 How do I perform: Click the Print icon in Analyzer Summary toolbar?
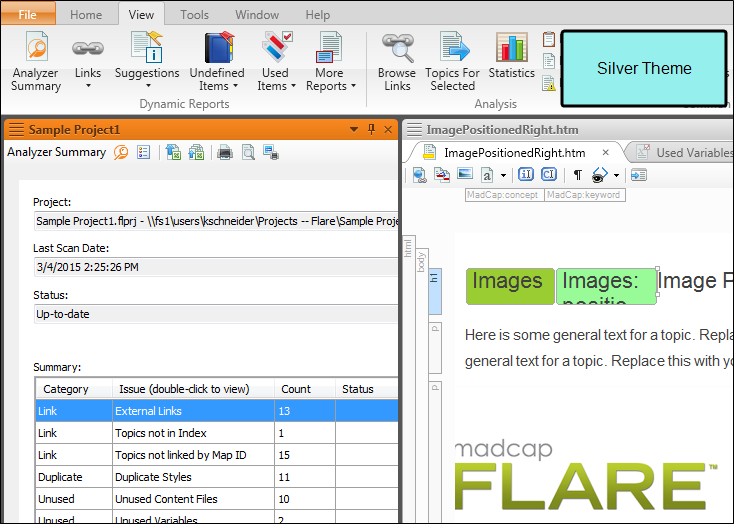[225, 153]
